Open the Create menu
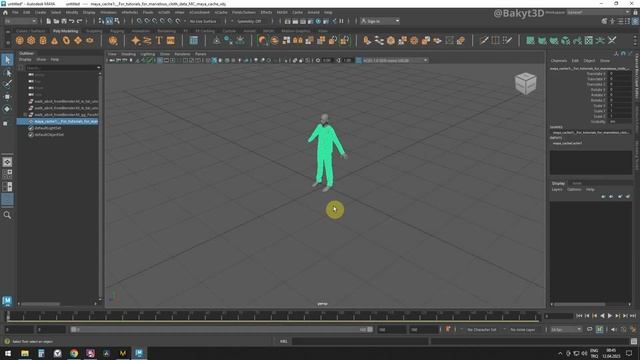 tap(40, 12)
